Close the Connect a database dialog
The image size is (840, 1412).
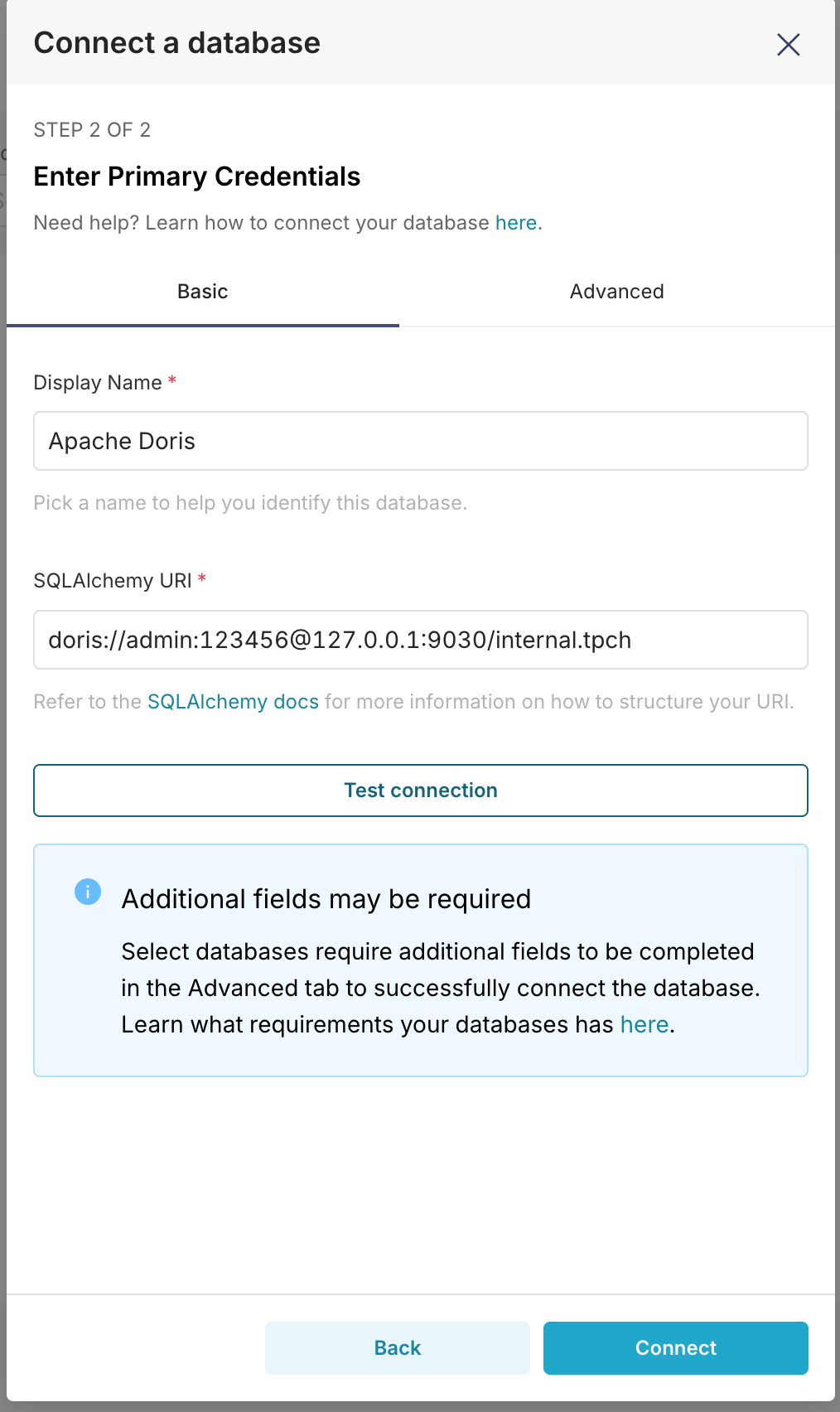788,45
